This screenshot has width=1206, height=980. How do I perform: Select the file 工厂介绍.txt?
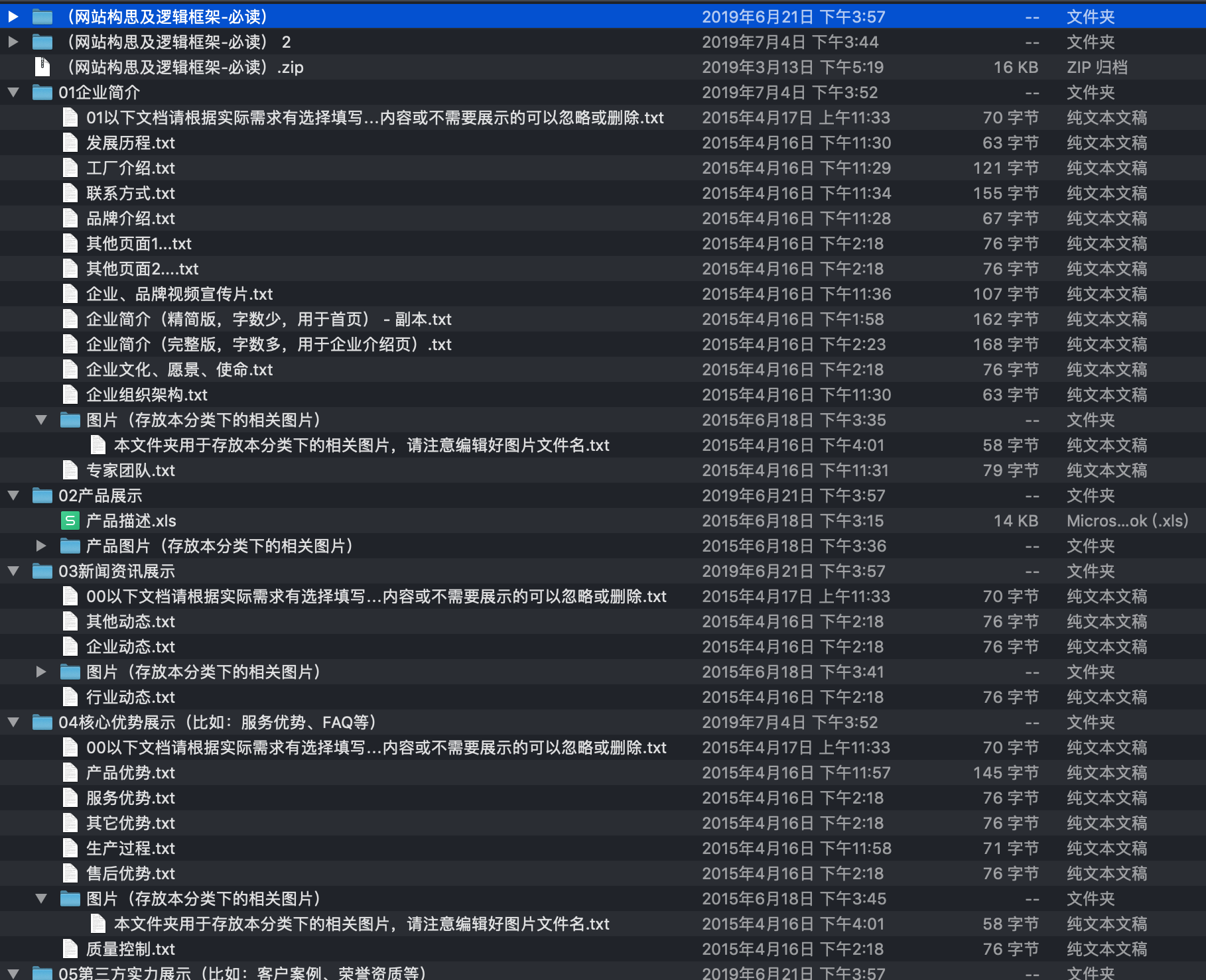click(x=130, y=167)
